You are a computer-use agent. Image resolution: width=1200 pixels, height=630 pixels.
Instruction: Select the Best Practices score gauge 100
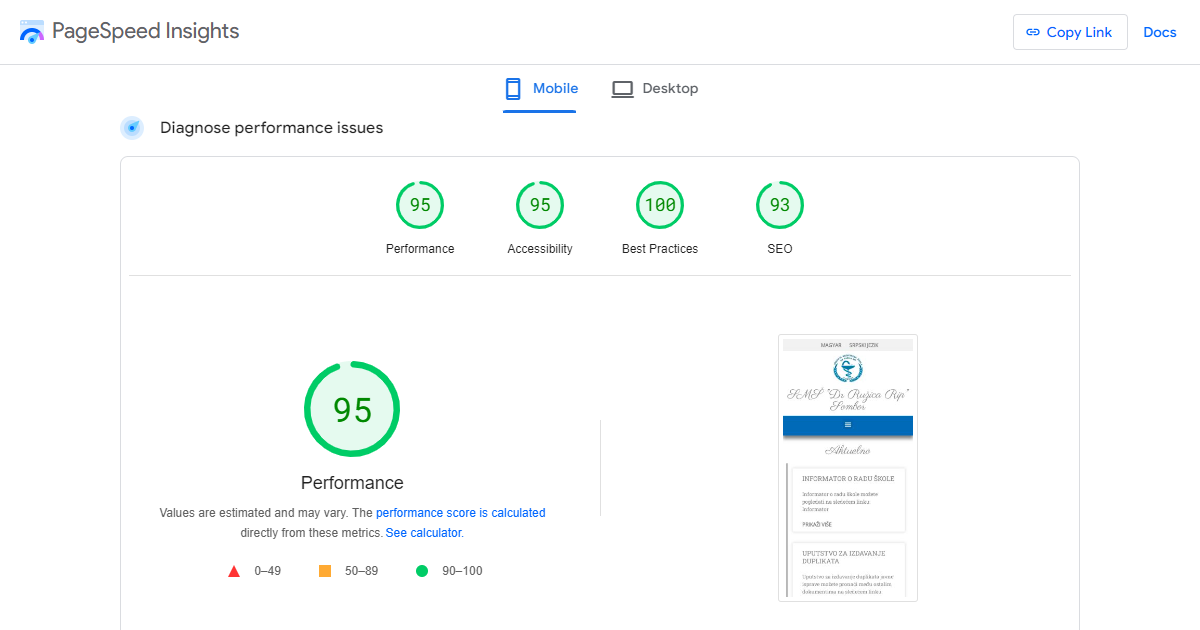[660, 205]
